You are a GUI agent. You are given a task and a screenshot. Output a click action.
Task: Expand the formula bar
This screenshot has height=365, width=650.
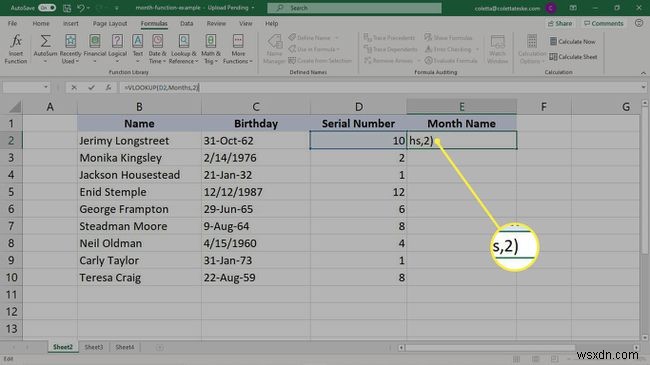tap(643, 88)
